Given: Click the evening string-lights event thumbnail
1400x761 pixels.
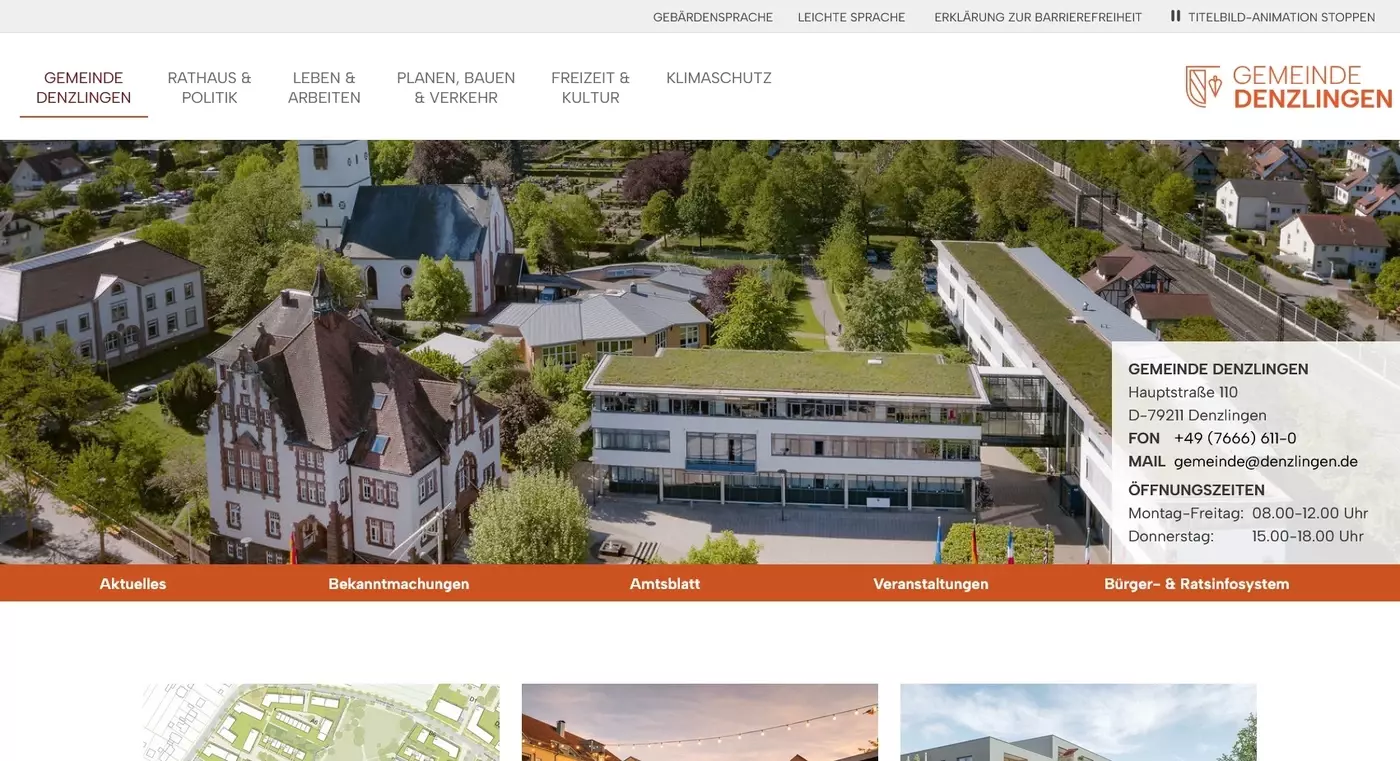Looking at the screenshot, I should pos(699,722).
